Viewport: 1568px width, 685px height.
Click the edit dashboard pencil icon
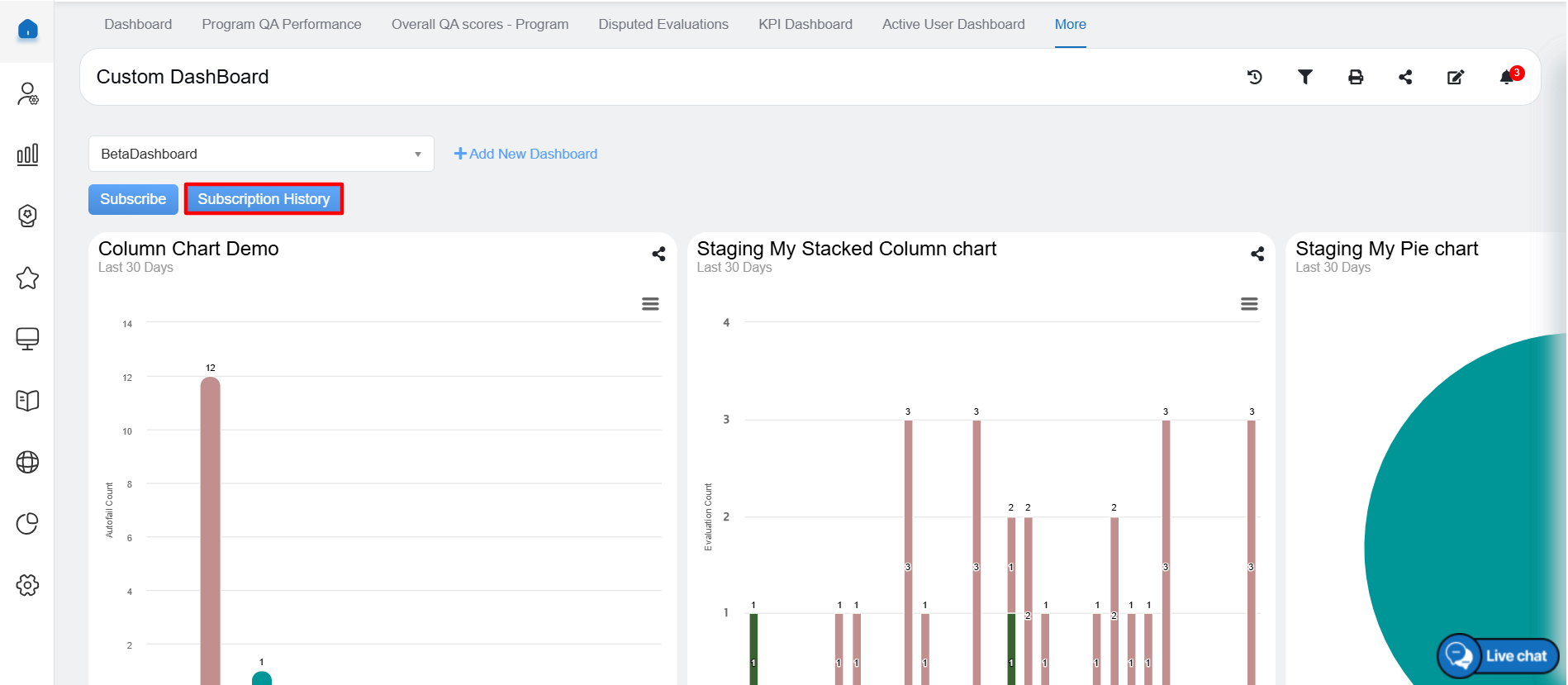click(x=1455, y=77)
